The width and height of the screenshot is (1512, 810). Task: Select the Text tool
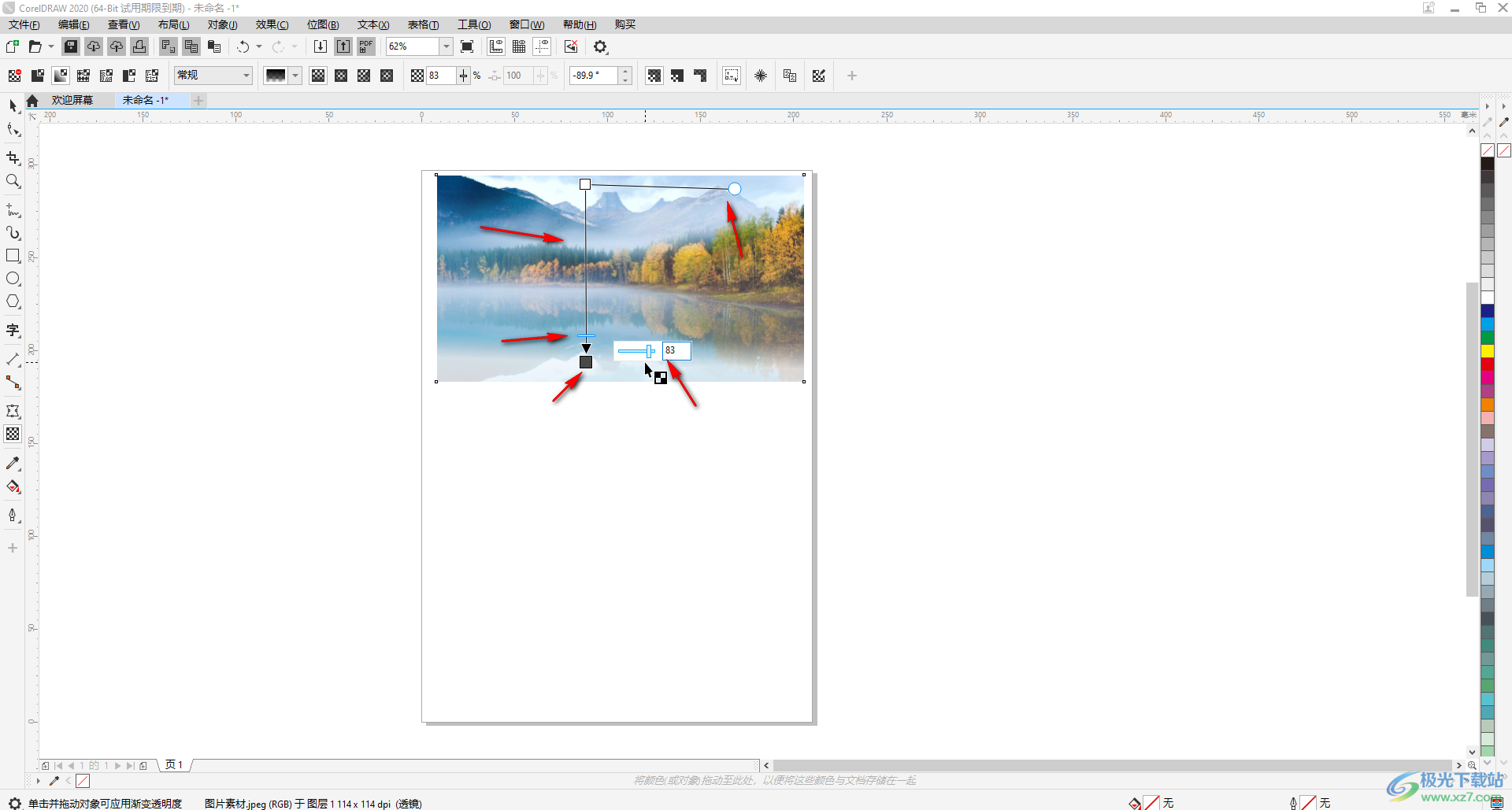point(13,331)
